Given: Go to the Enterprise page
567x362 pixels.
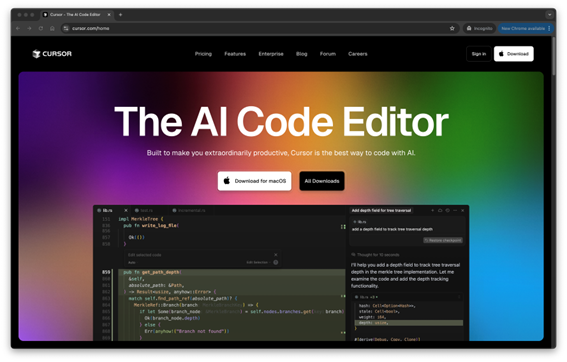Looking at the screenshot, I should coord(271,54).
